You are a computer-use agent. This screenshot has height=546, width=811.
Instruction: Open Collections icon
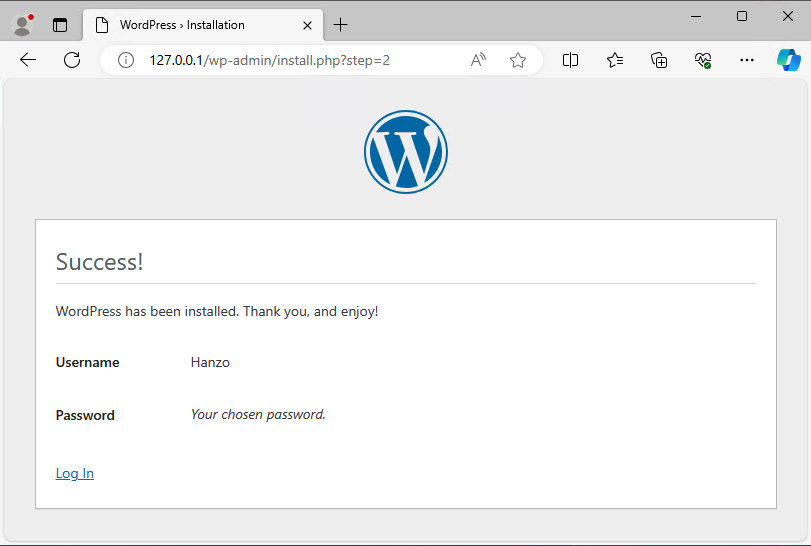(x=659, y=60)
